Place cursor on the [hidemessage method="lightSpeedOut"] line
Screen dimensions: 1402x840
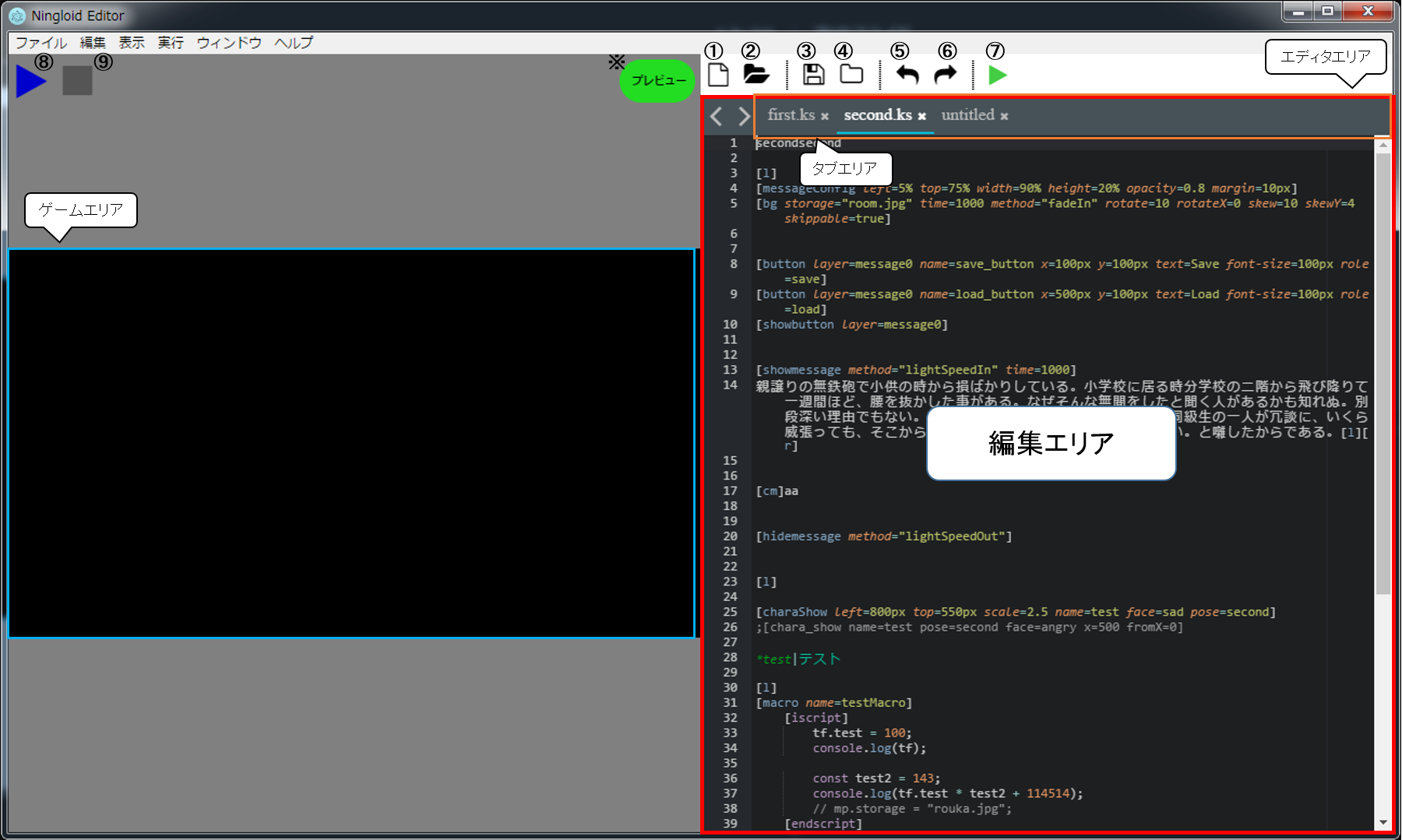coord(884,536)
